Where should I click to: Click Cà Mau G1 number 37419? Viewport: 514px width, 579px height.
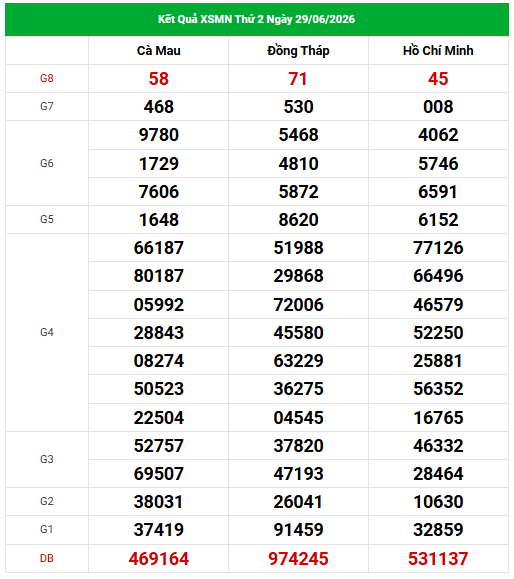[x=158, y=530]
